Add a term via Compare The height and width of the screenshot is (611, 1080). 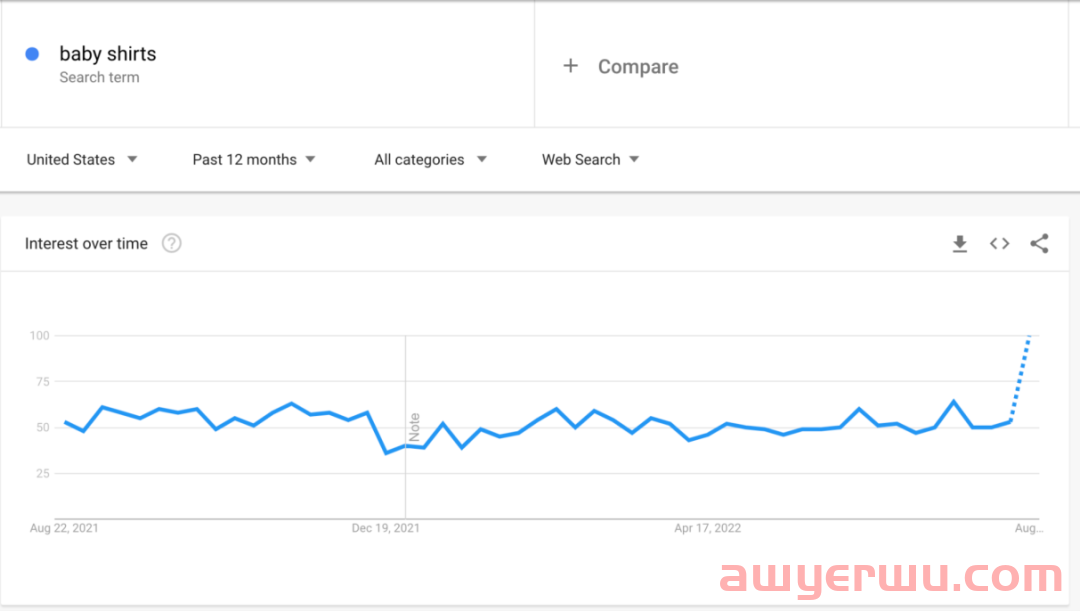pyautogui.click(x=638, y=67)
